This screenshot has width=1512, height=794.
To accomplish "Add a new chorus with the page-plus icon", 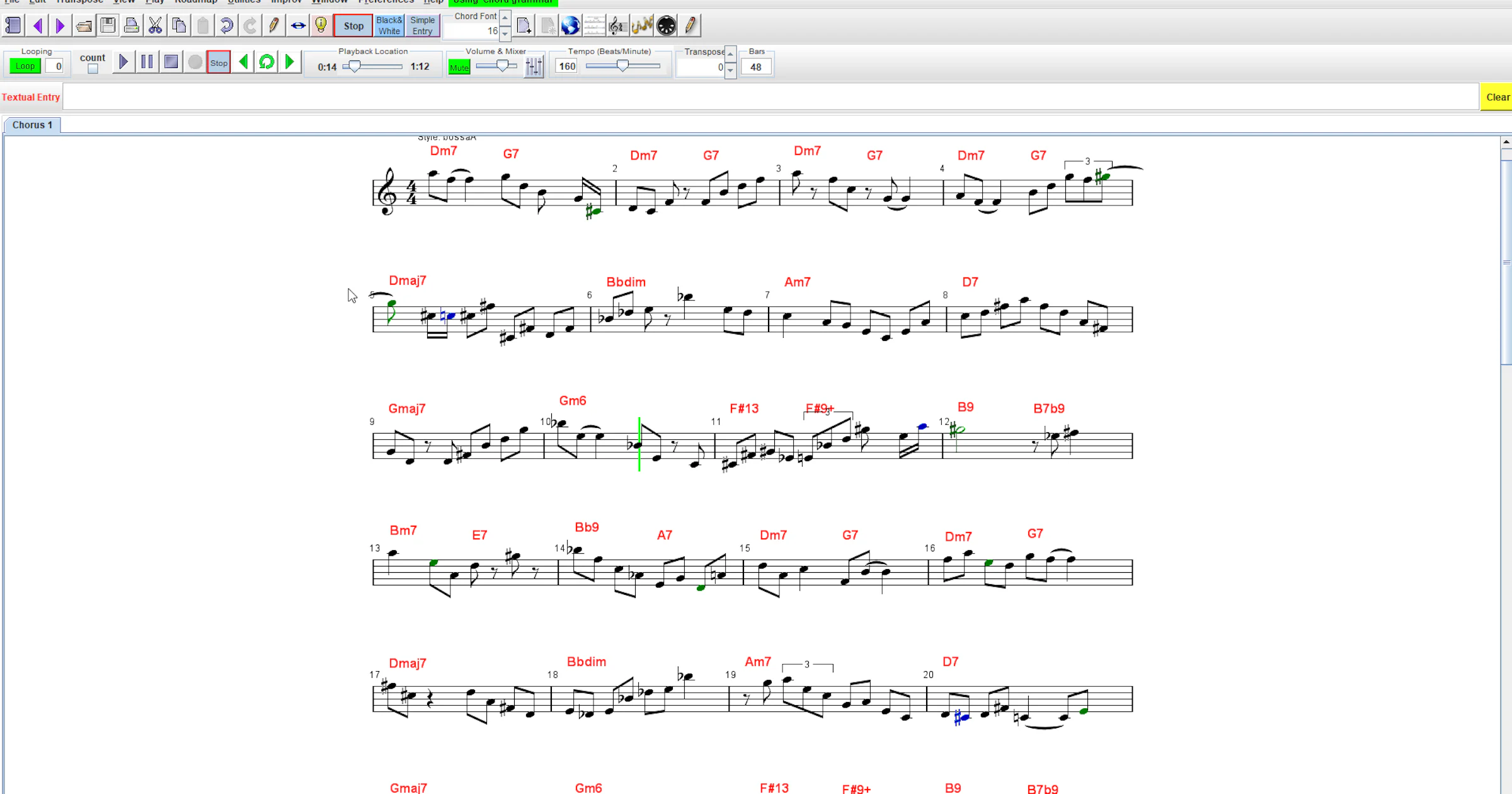I will coord(524,26).
